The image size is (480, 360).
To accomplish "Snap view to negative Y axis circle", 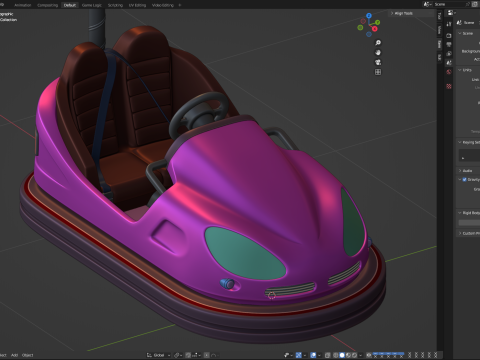I will 360,28.
